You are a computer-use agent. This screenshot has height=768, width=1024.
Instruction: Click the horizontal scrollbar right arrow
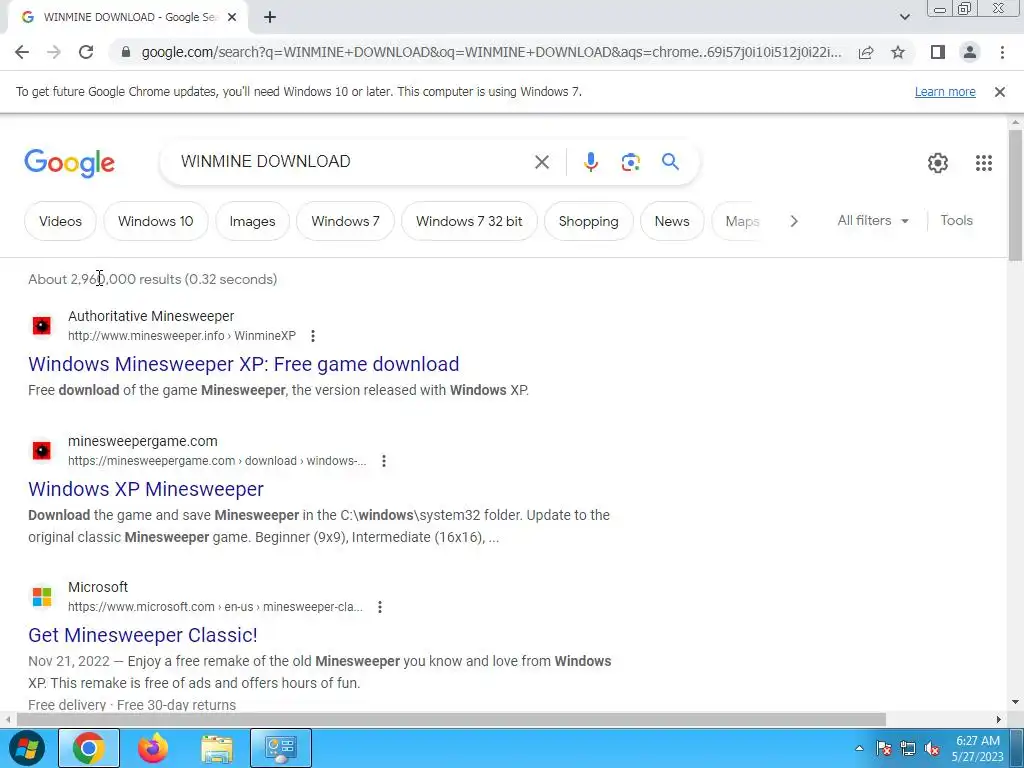coord(999,720)
